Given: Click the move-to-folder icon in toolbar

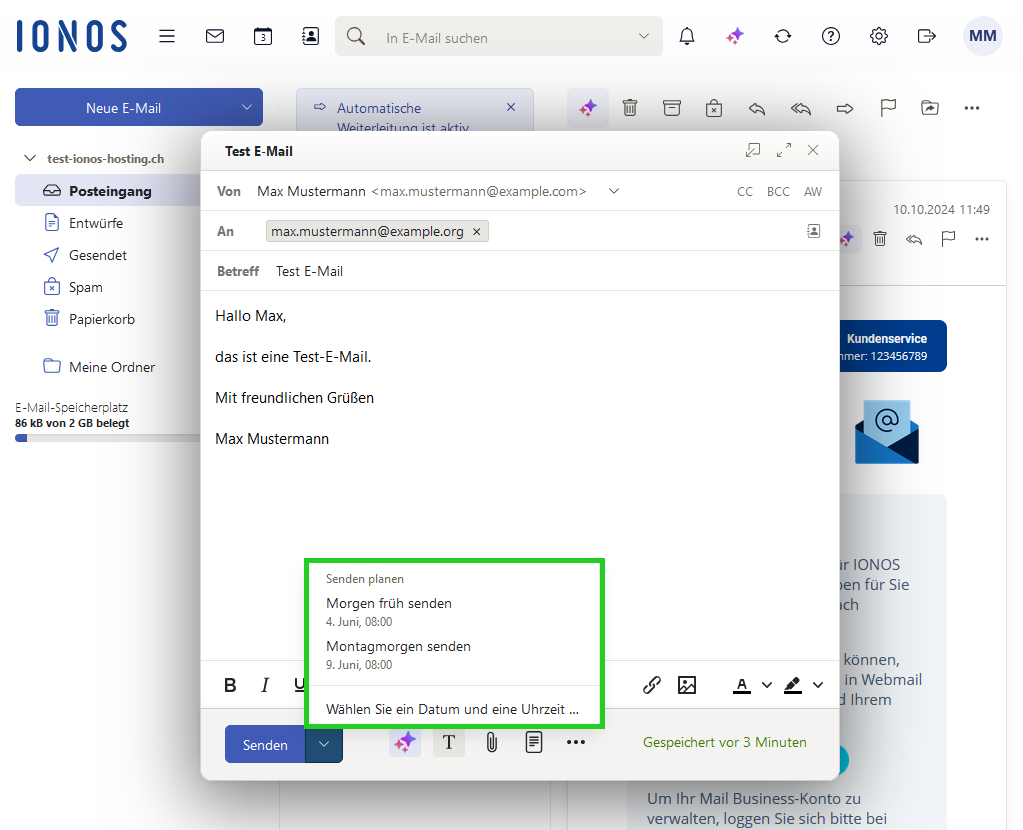Looking at the screenshot, I should point(930,108).
